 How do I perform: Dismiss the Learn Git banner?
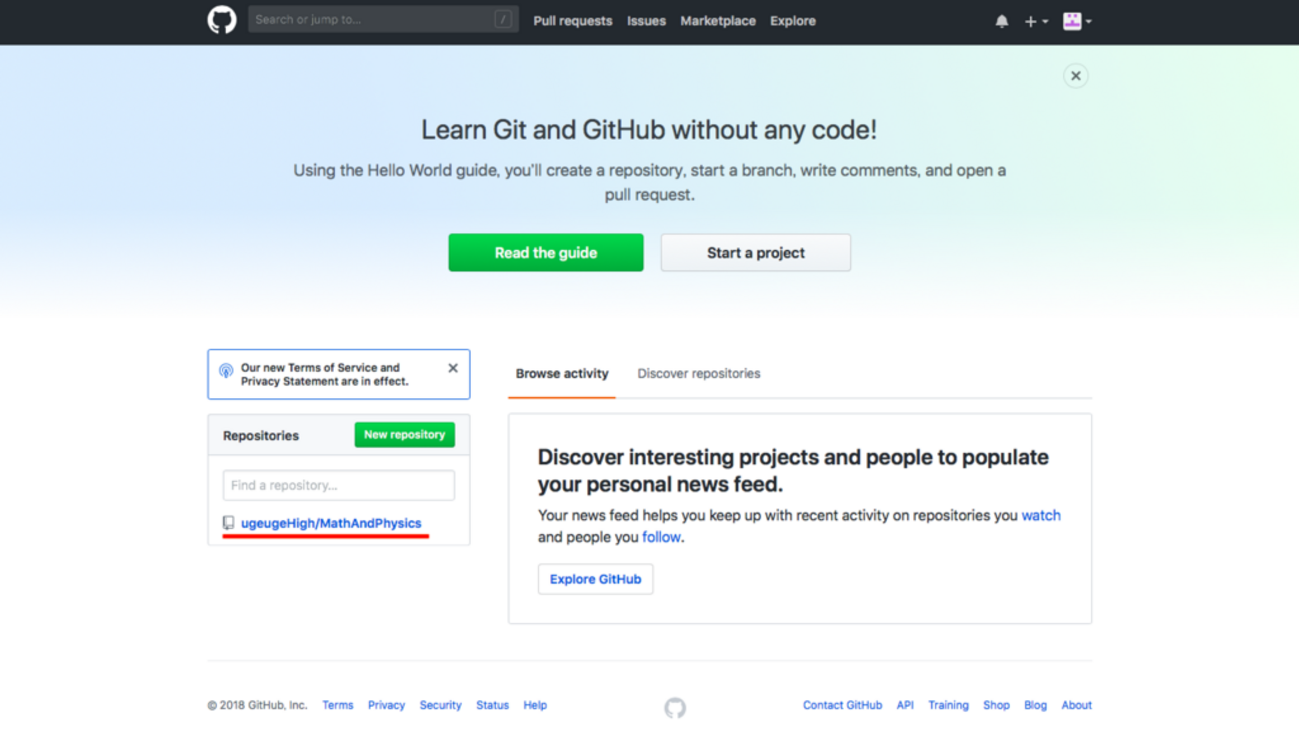click(x=1076, y=76)
